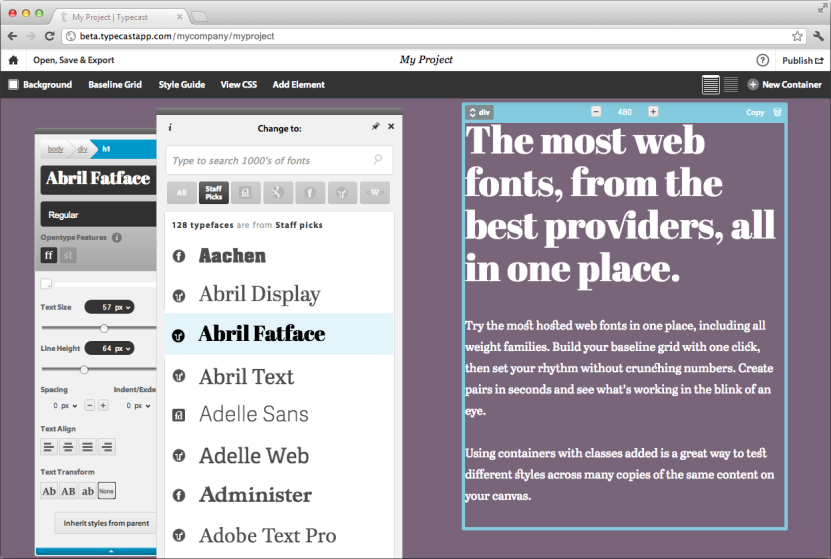The image size is (831, 559).
Task: Toggle the st ligatures feature
Action: (68, 255)
